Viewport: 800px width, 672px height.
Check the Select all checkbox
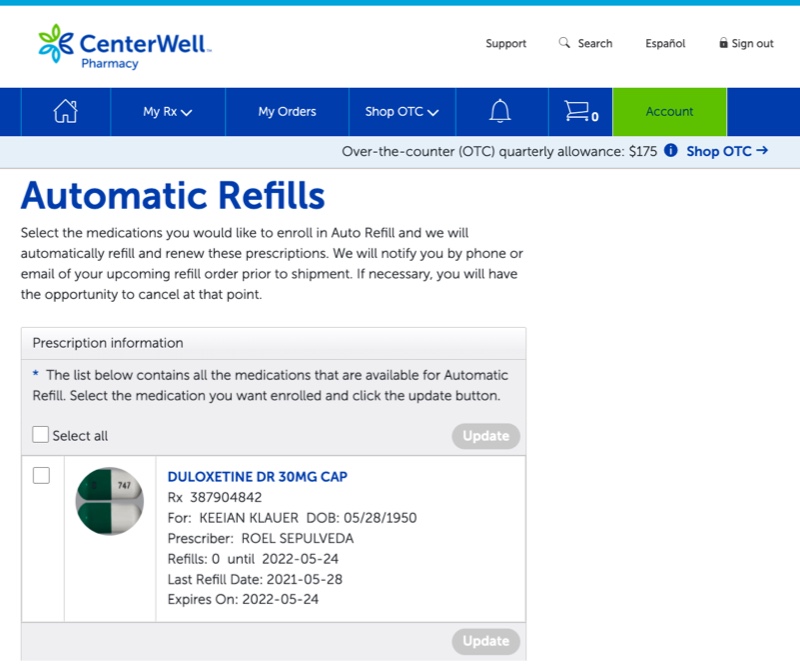point(41,435)
